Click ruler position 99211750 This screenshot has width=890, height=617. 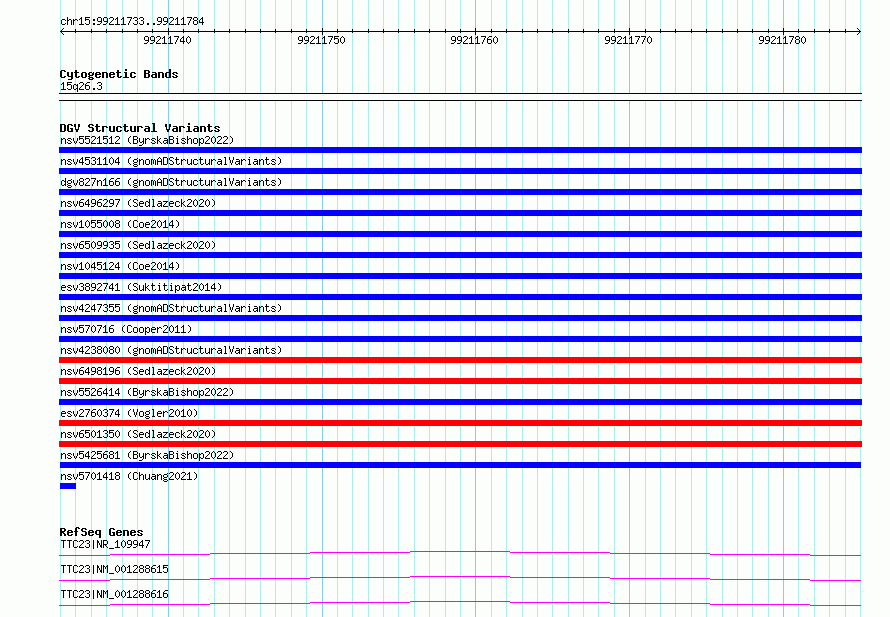[321, 40]
